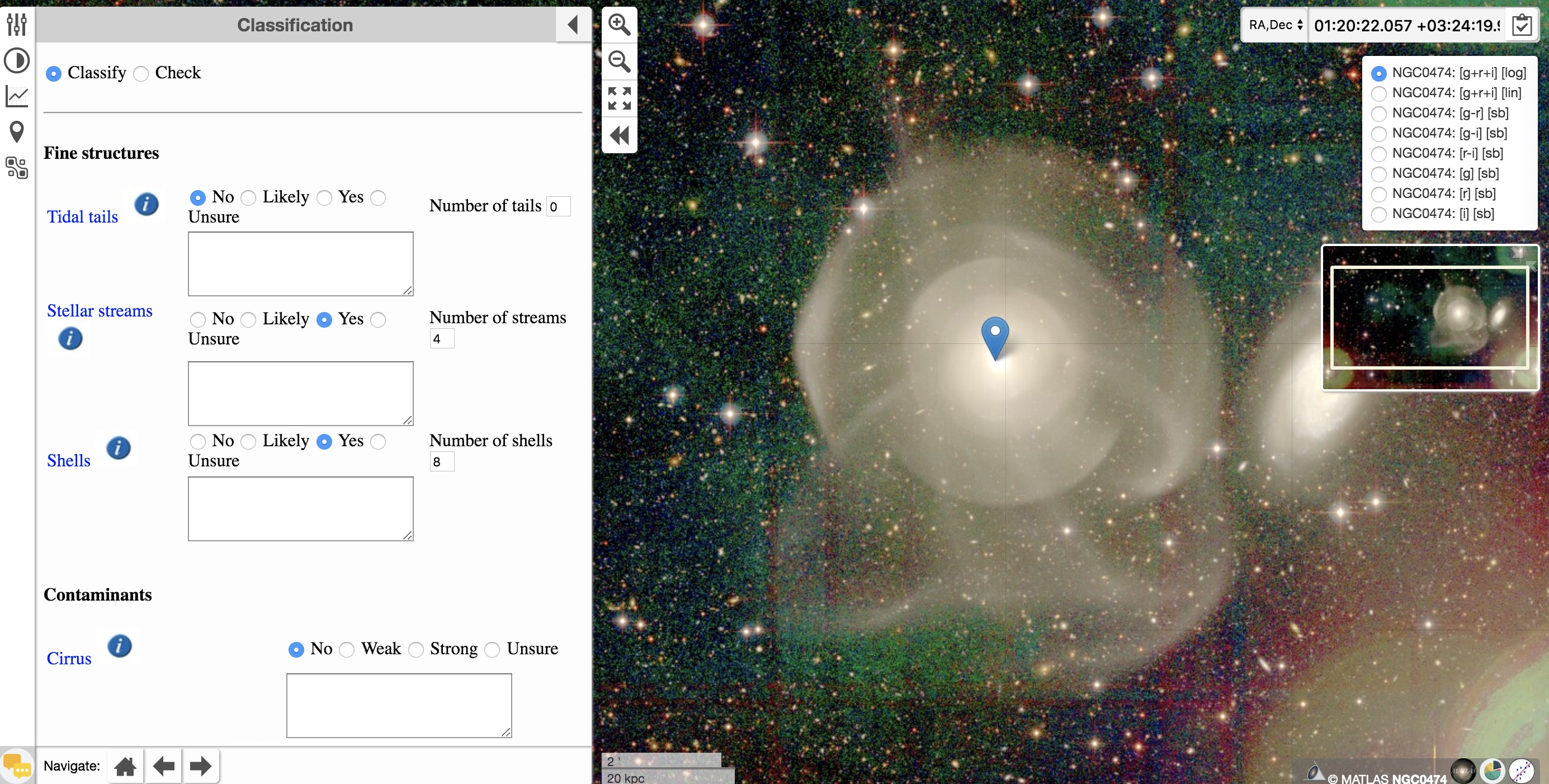This screenshot has height=784, width=1549.
Task: Open the line chart profile icon
Action: click(x=16, y=96)
